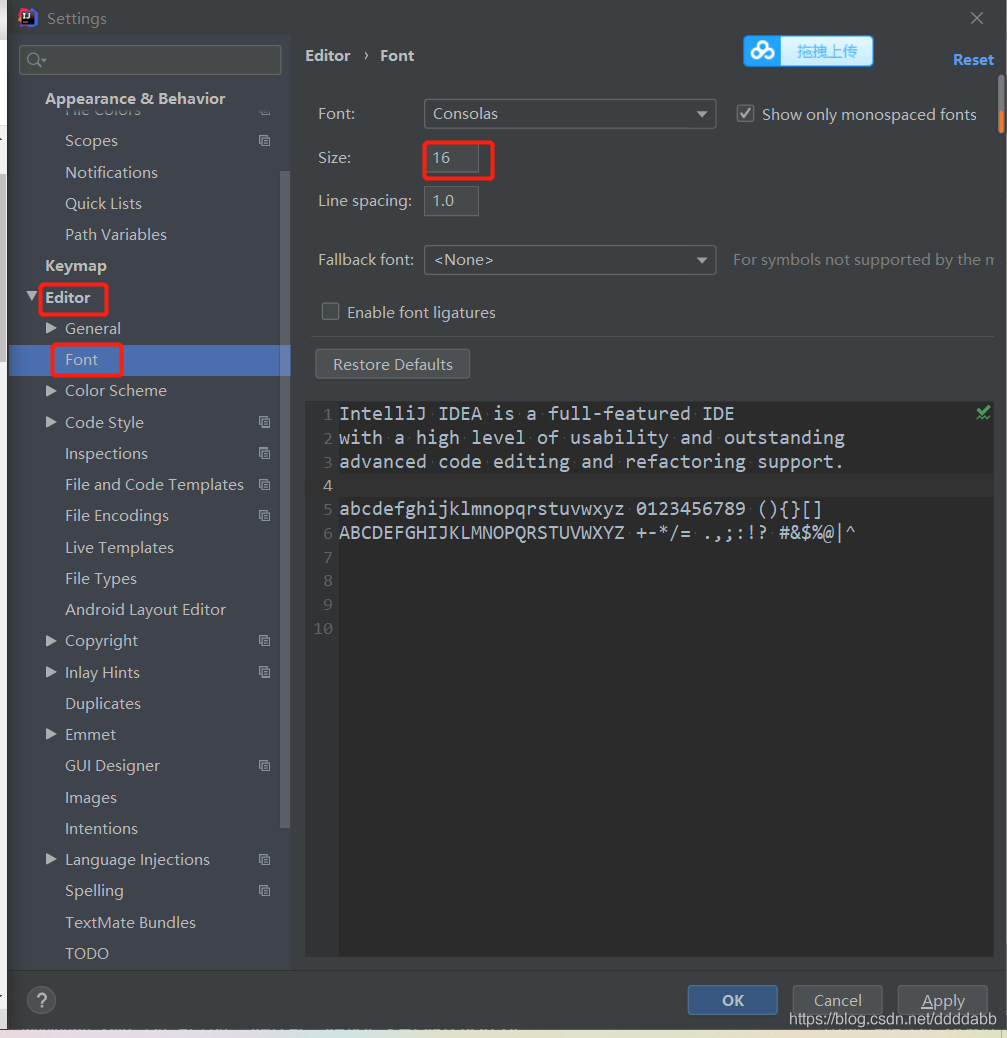
Task: Click the green checkmark in font preview
Action: pos(983,413)
